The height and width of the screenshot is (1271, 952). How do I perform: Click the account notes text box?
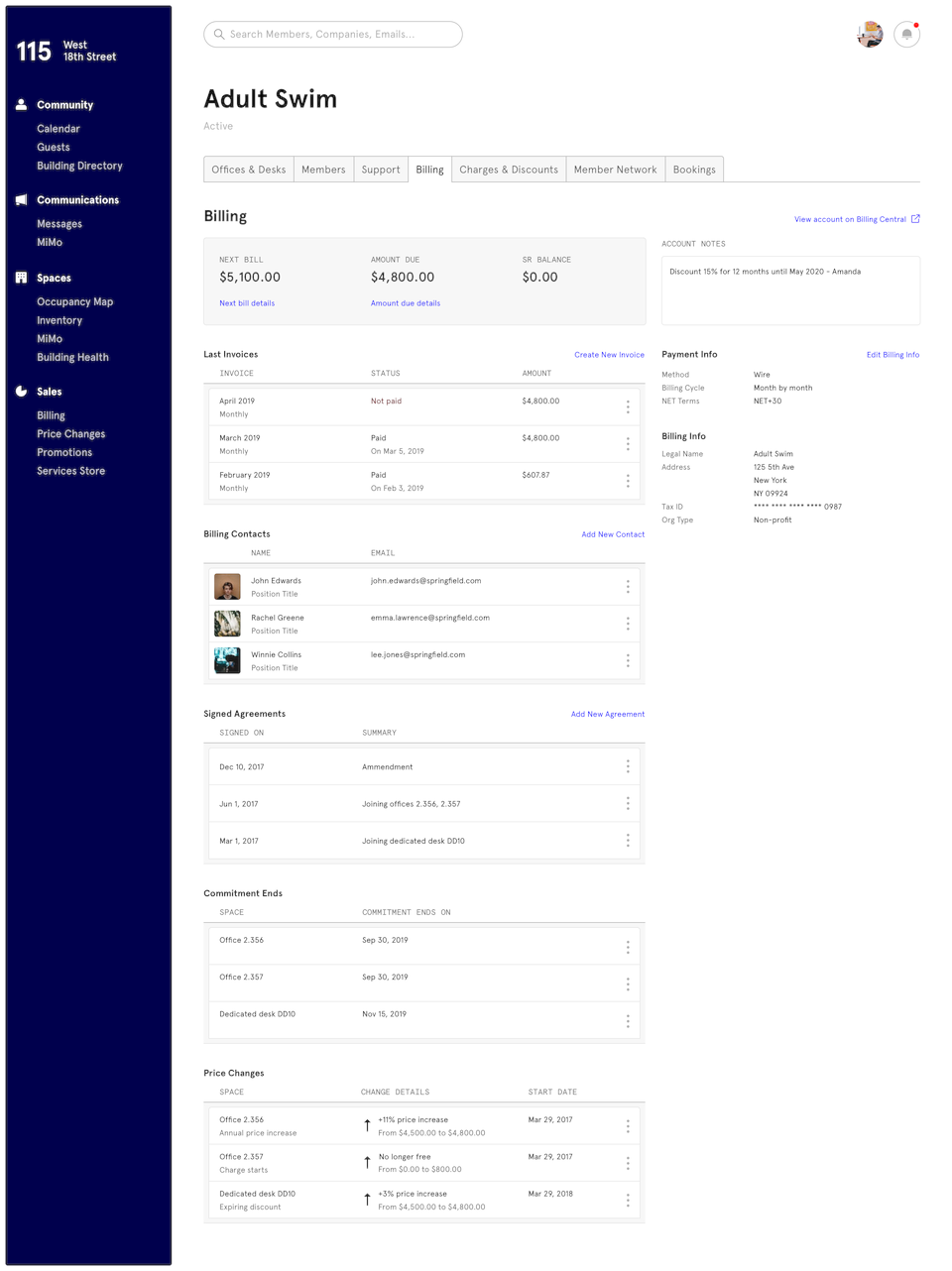point(790,290)
